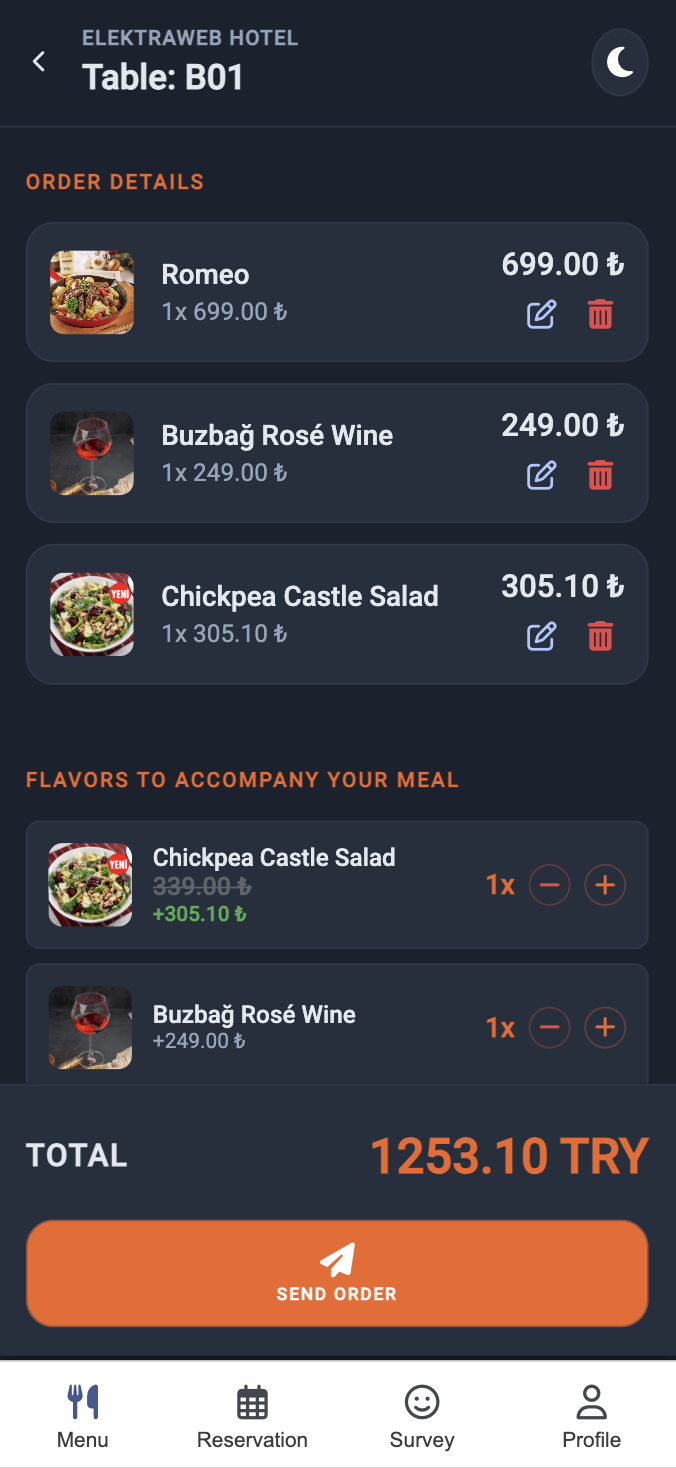Increase Chickpea Castle Salad accompaniment quantity
Screen dimensions: 676x1468
click(x=605, y=885)
